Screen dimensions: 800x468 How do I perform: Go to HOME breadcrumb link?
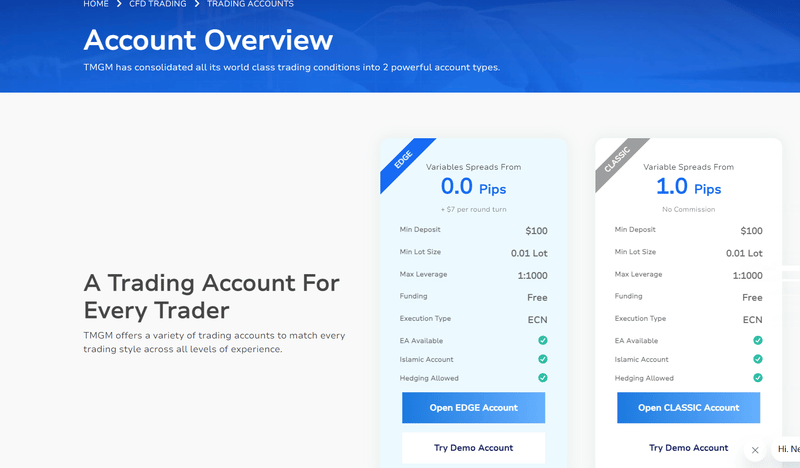click(96, 4)
